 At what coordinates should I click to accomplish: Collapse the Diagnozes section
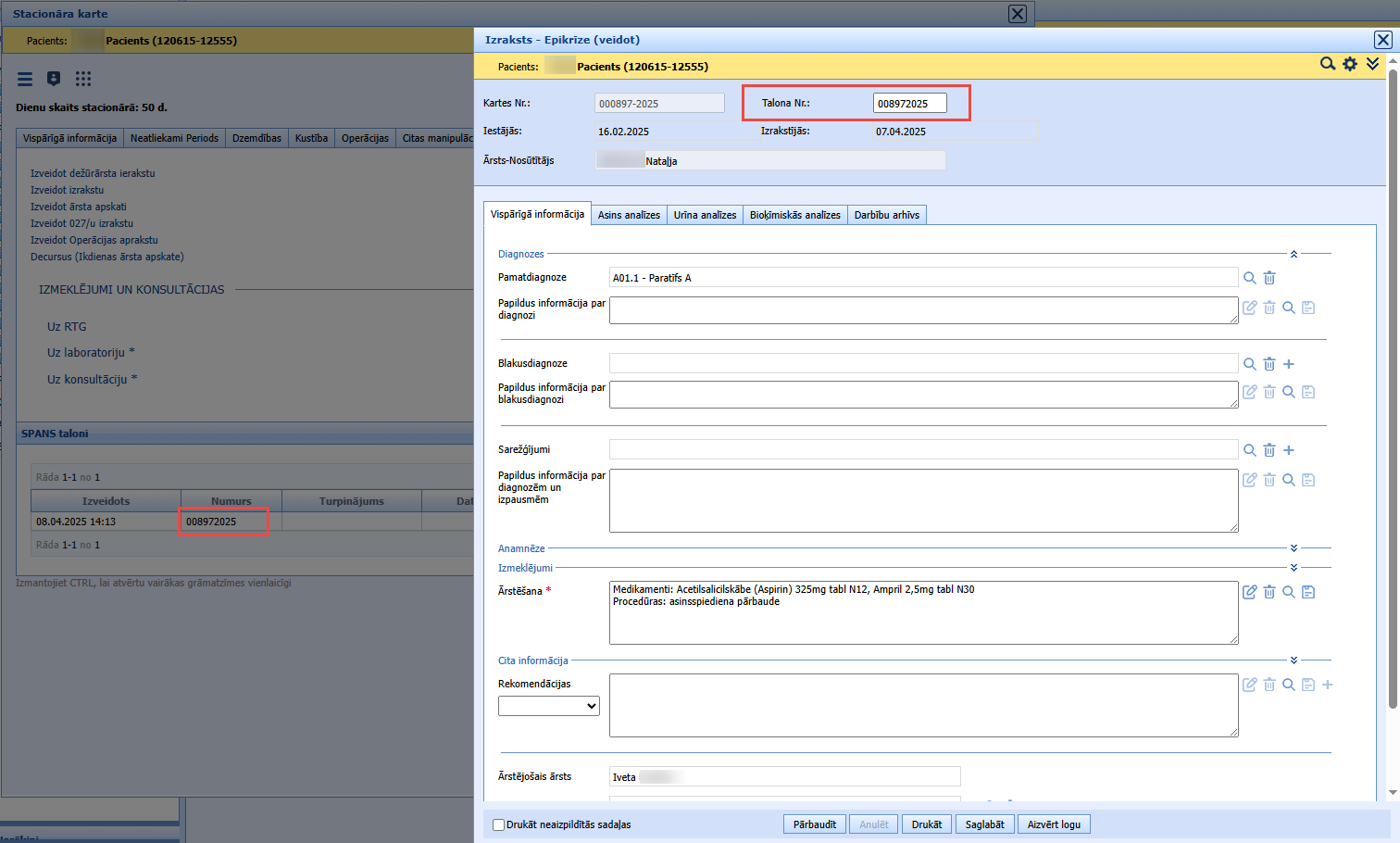click(x=1294, y=254)
